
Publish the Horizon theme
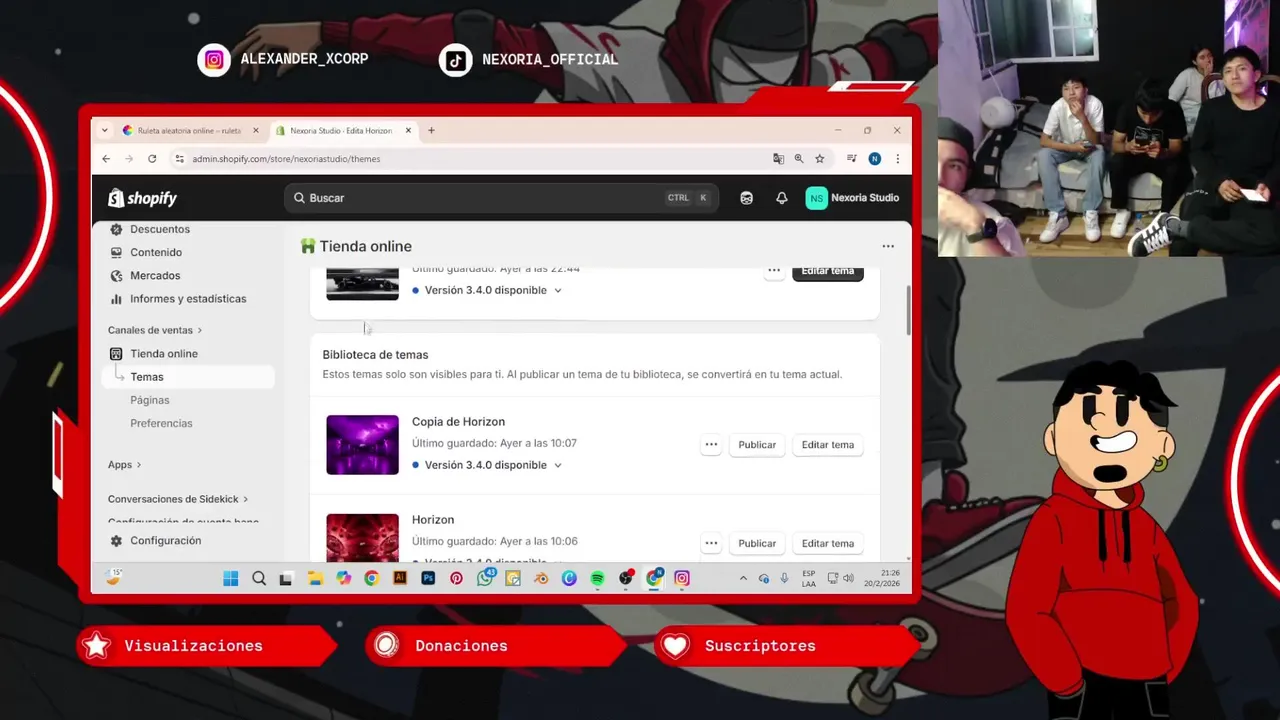point(757,543)
